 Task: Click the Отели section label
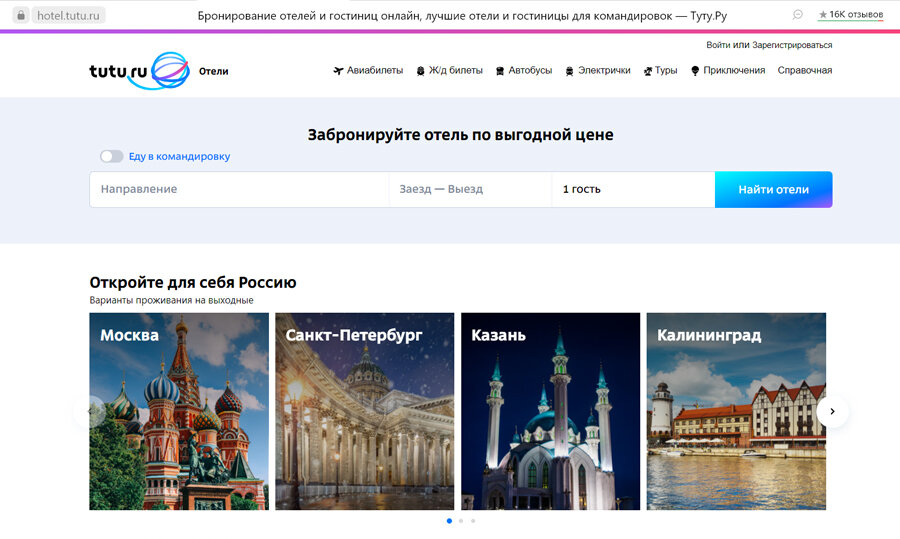[214, 71]
